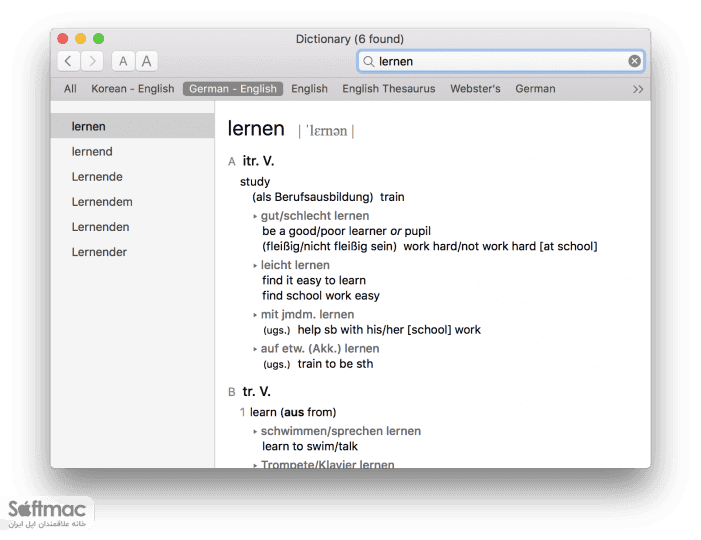Show results from All dictionaries

70,89
